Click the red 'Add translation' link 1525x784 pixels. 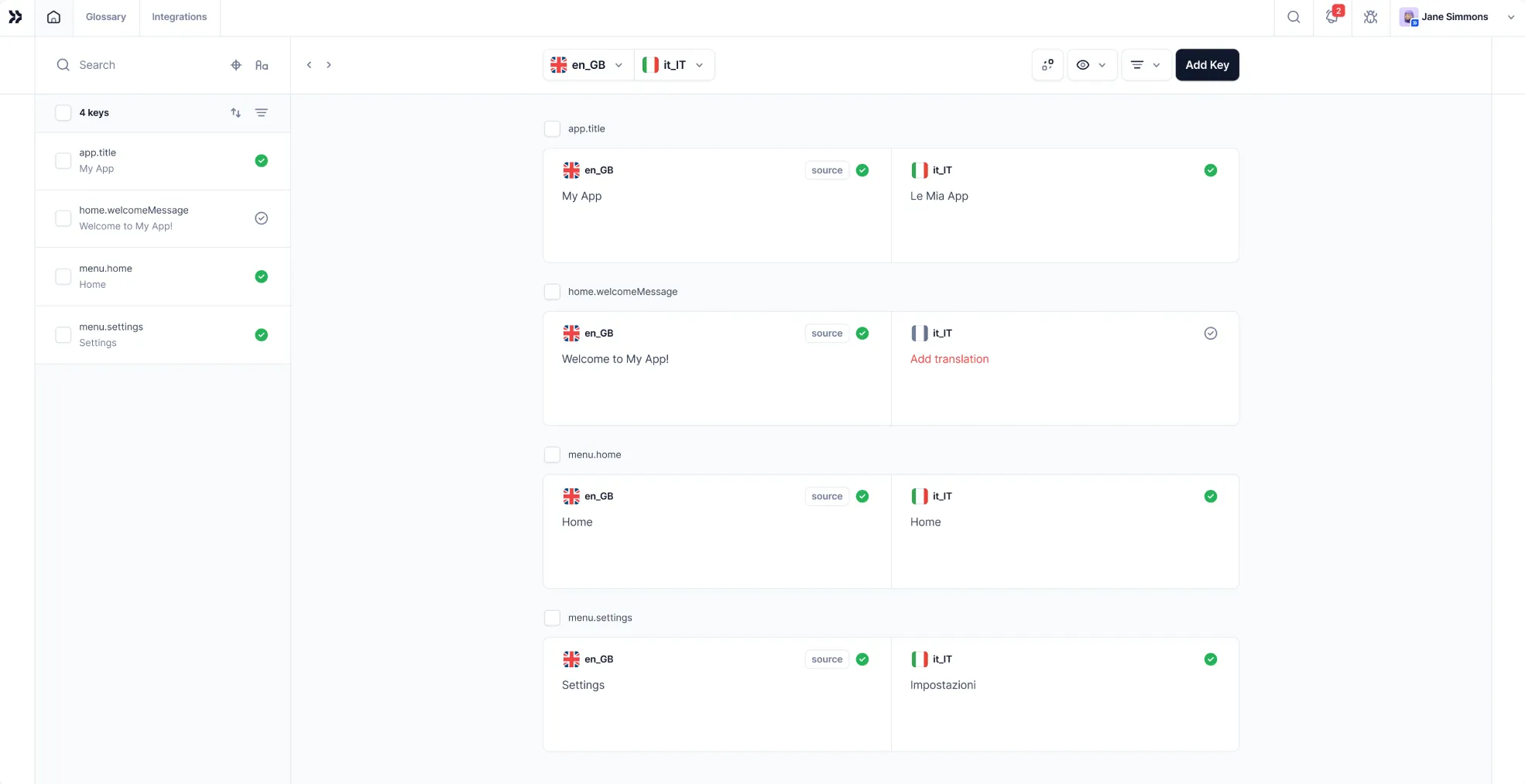tap(949, 359)
